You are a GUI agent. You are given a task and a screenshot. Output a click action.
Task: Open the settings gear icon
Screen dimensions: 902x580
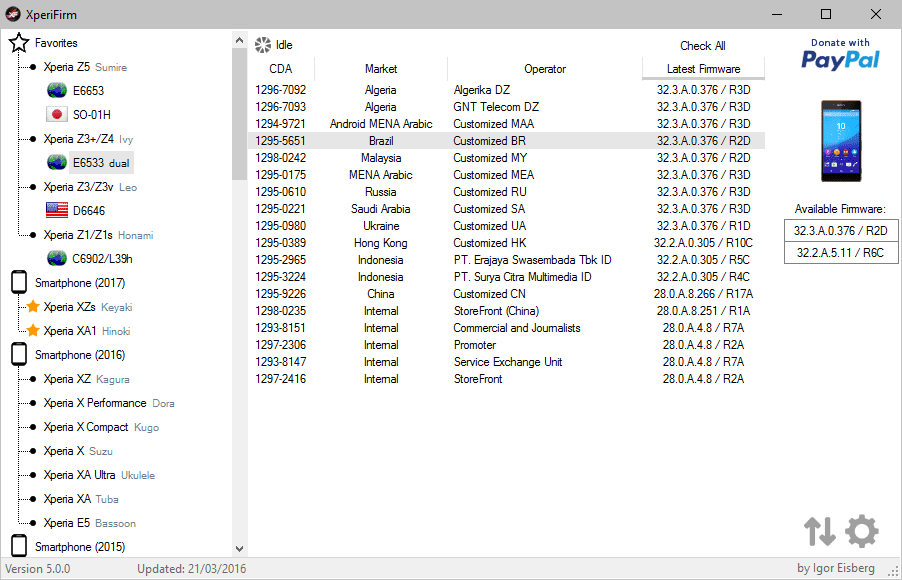pos(862,531)
